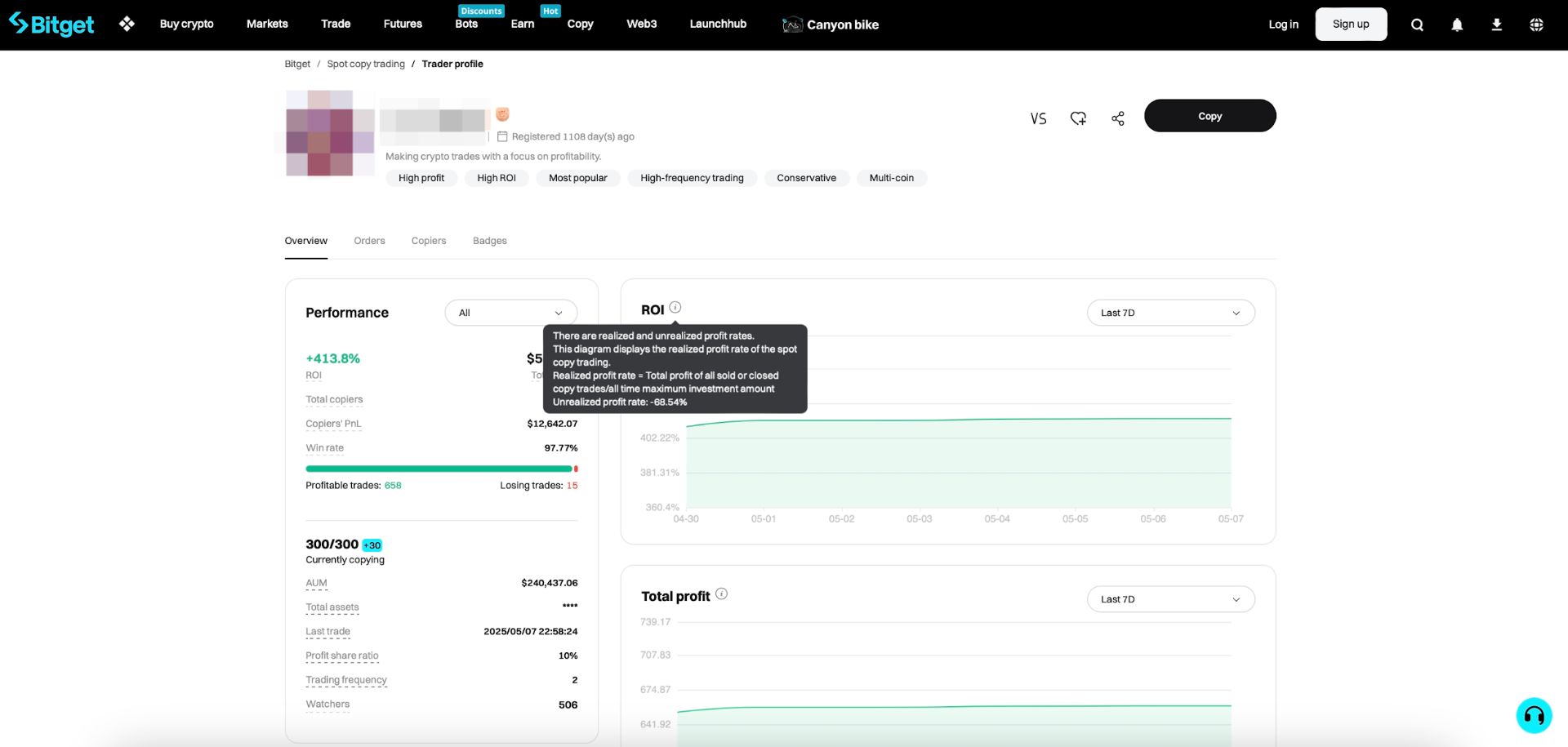
Task: Open the customer support headset icon
Action: (1534, 716)
